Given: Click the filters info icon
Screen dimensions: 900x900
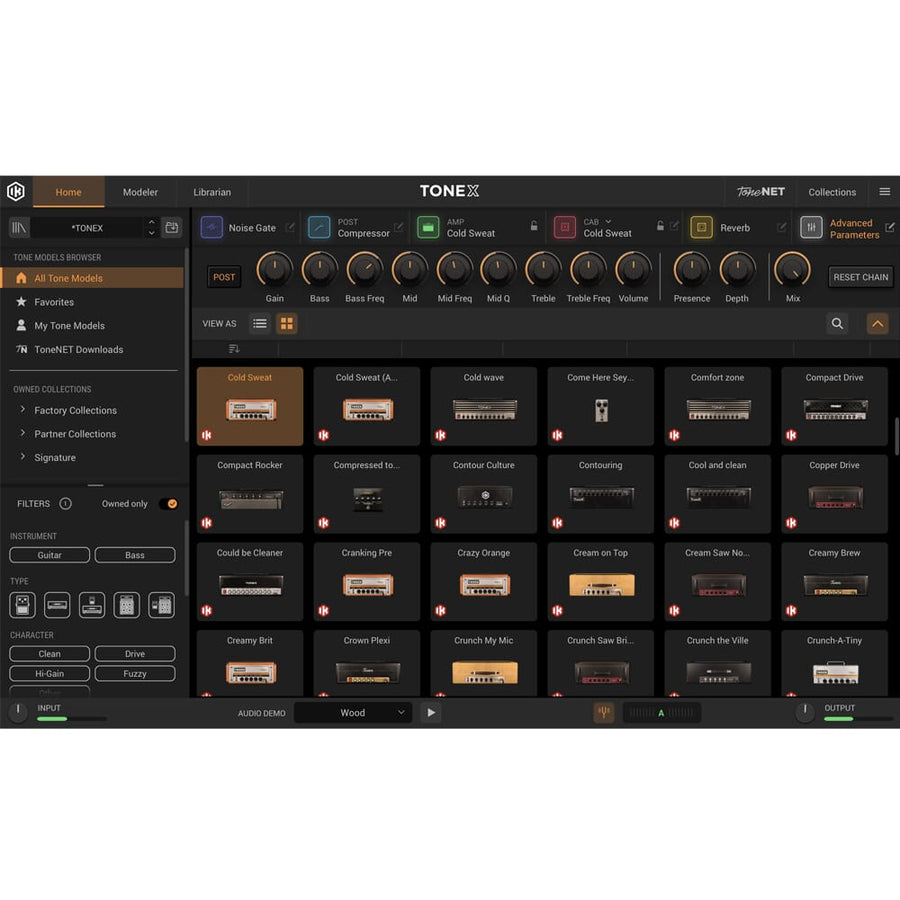Looking at the screenshot, I should click(x=65, y=503).
